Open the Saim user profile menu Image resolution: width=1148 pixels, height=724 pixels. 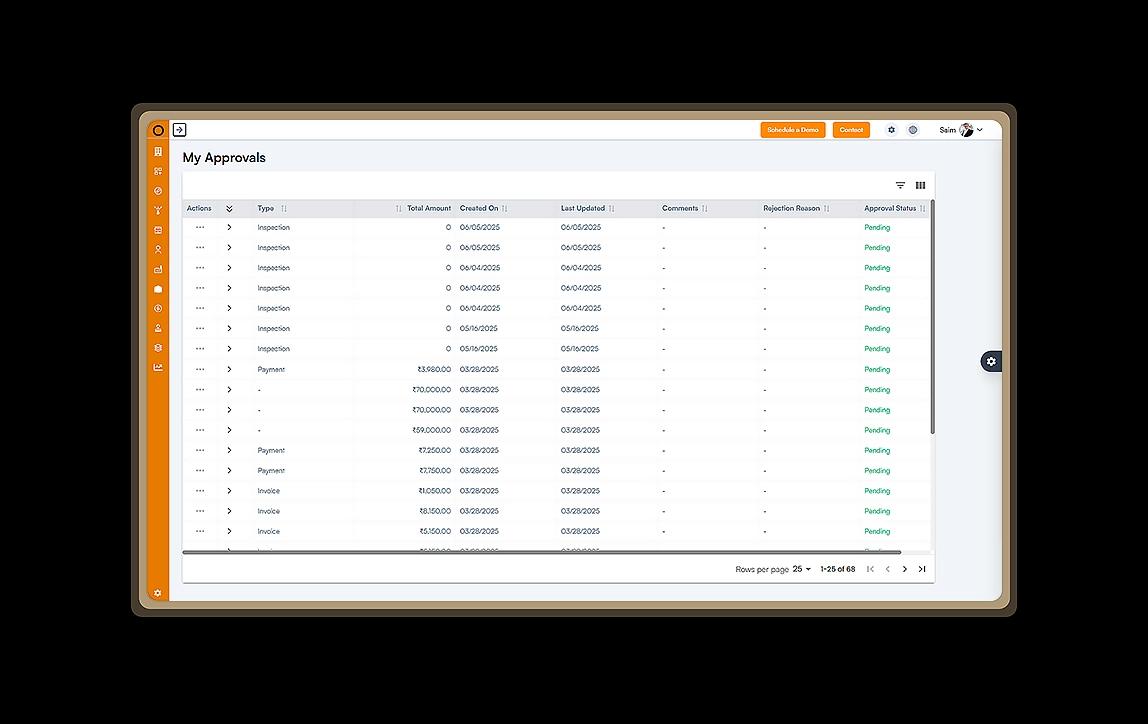click(961, 130)
